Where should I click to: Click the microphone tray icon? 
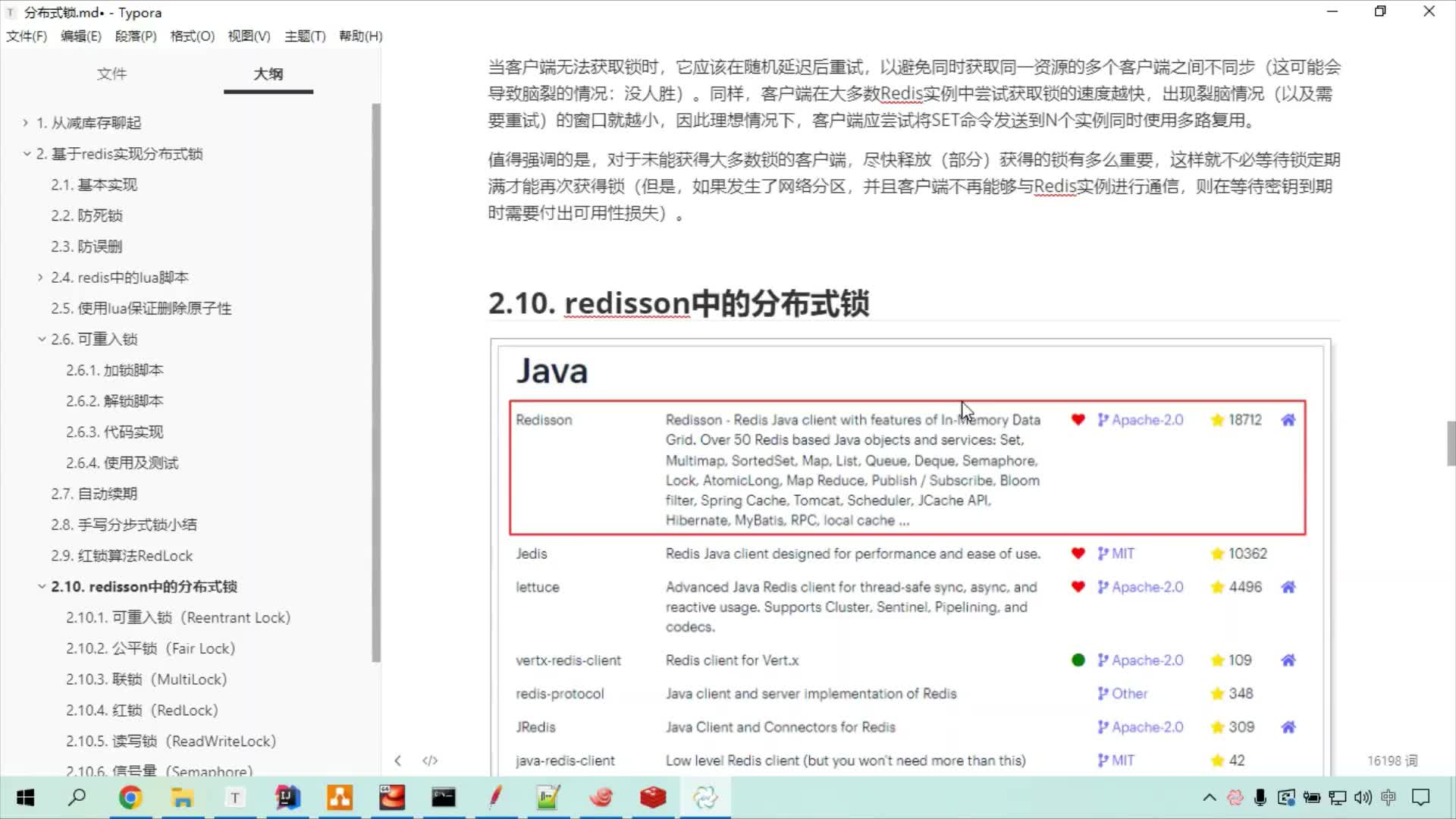(1260, 798)
